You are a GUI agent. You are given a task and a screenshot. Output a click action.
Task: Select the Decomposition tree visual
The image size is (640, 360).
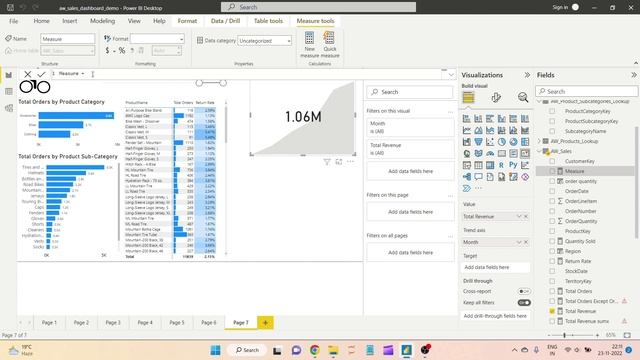point(467,177)
